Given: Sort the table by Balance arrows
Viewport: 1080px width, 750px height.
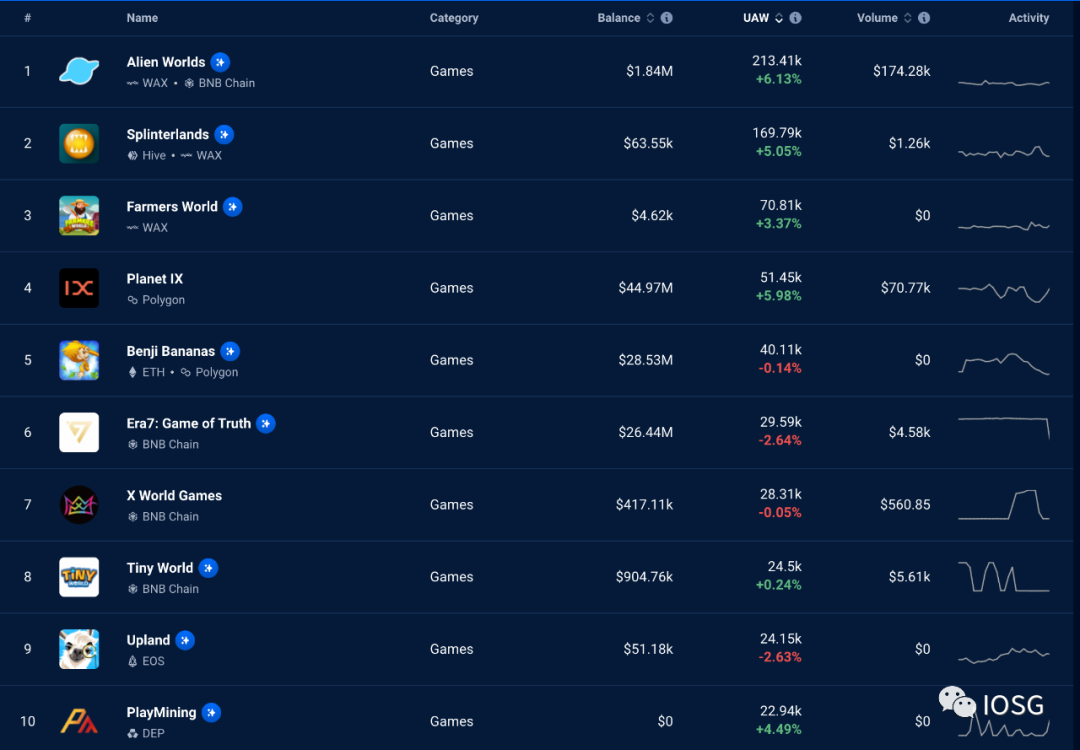Looking at the screenshot, I should point(650,18).
